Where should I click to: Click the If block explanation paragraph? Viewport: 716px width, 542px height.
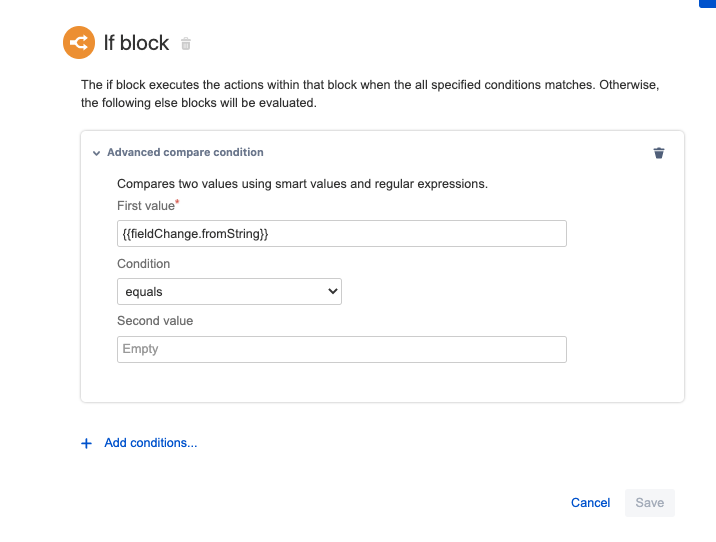pyautogui.click(x=370, y=94)
